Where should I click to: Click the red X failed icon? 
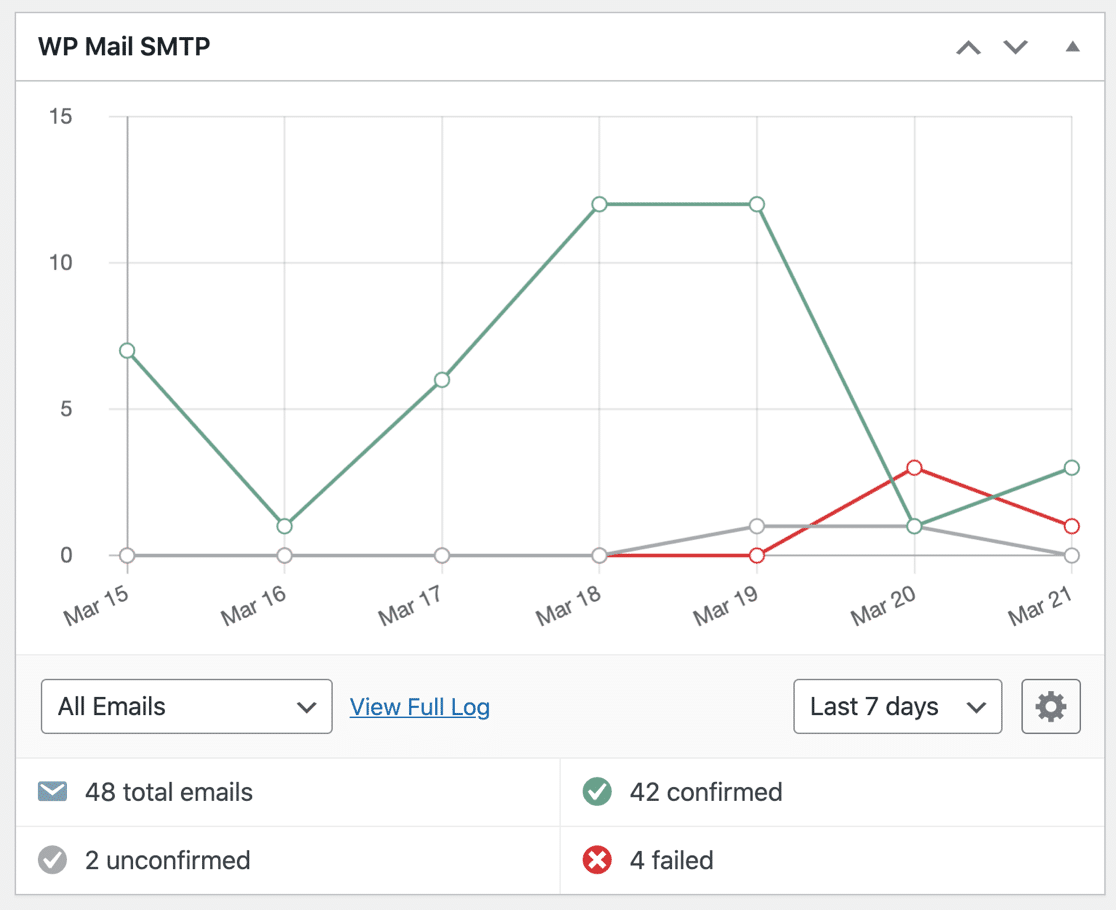click(596, 859)
